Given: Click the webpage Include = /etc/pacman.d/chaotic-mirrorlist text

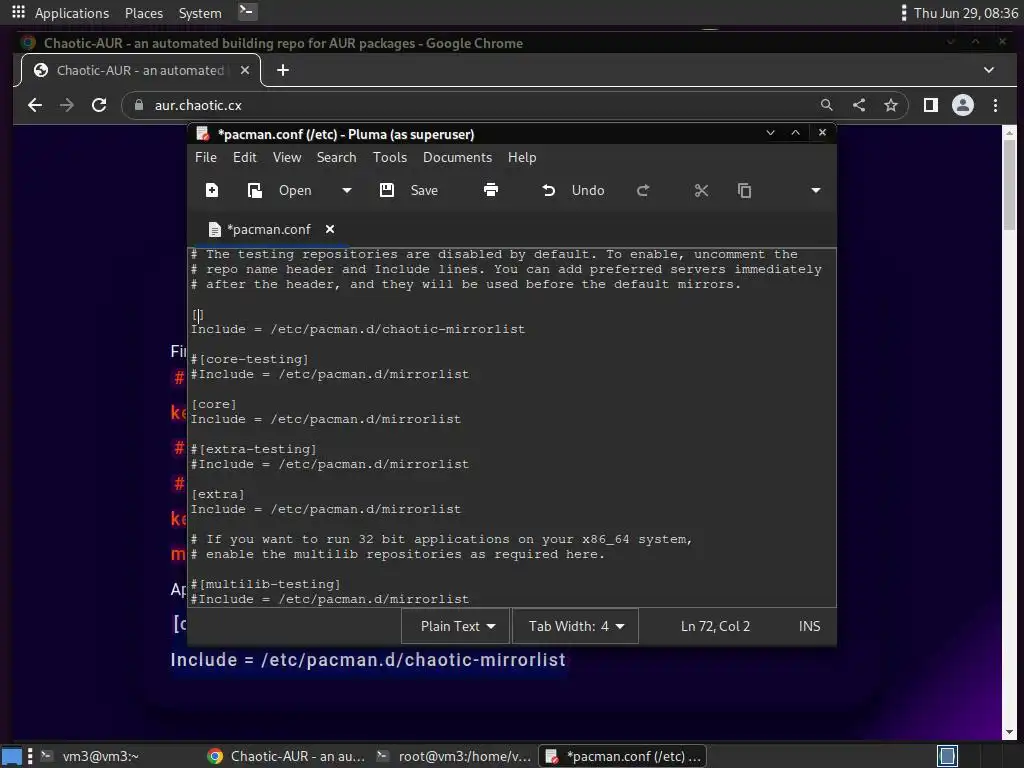Looking at the screenshot, I should 368,660.
